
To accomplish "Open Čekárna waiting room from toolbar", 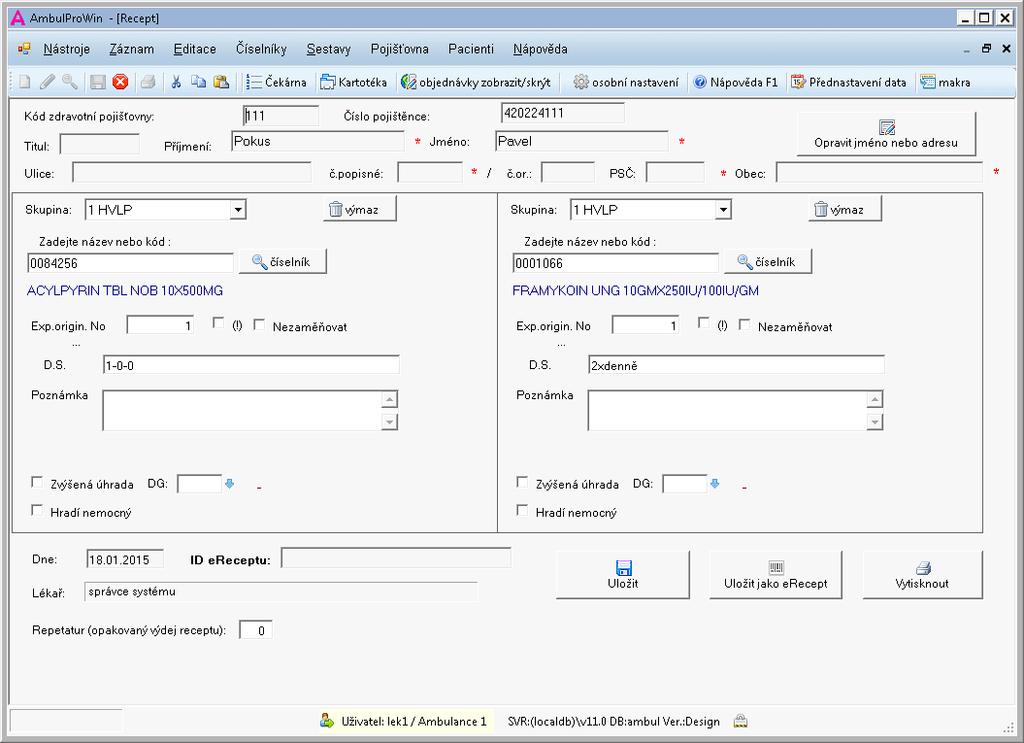I will tap(276, 82).
